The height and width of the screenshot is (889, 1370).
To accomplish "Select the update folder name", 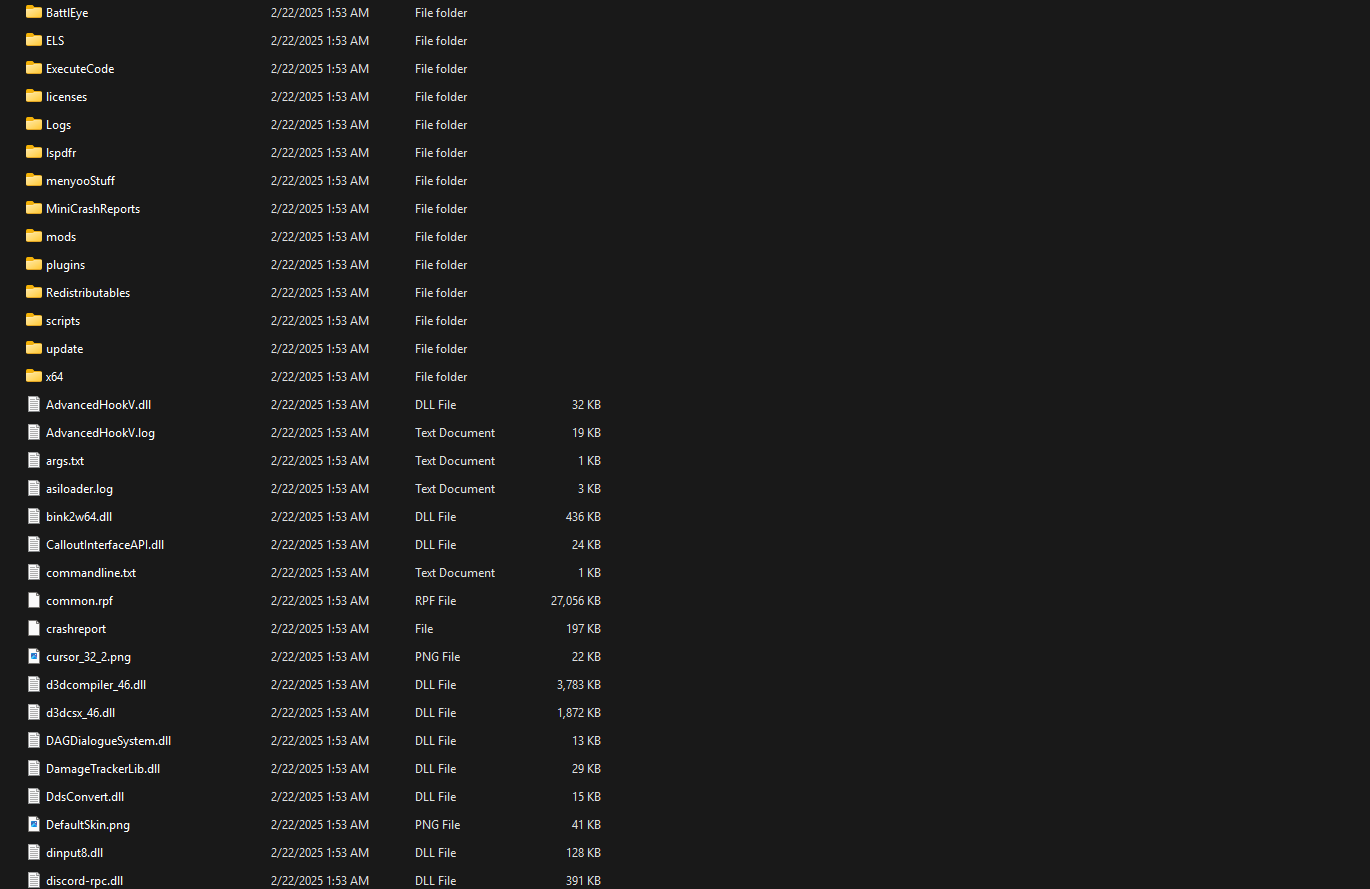I will [64, 349].
